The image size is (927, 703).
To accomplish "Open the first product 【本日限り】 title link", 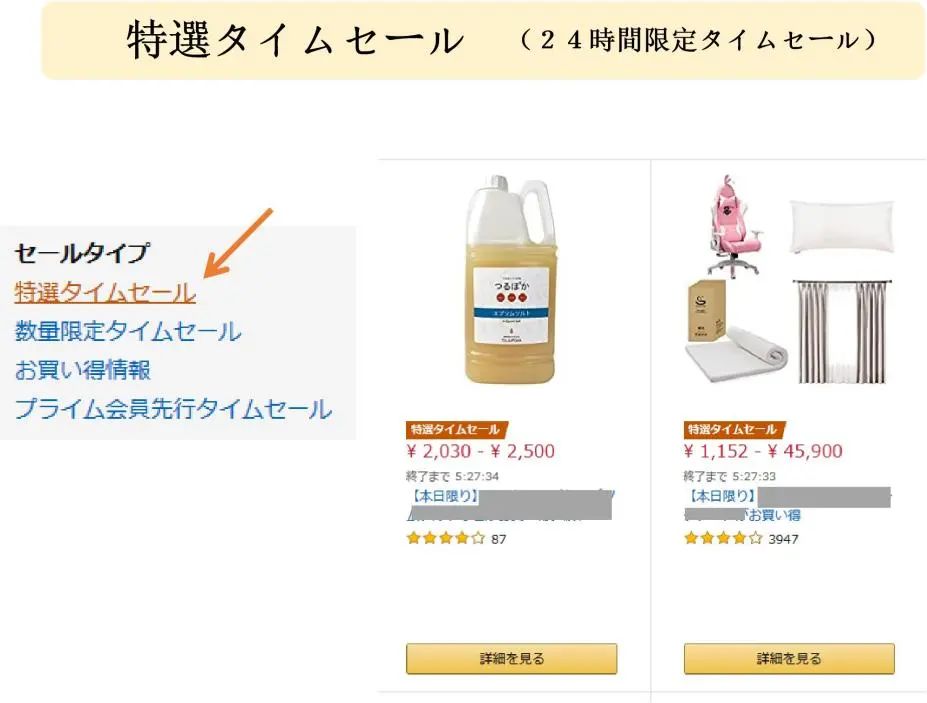I will point(510,505).
